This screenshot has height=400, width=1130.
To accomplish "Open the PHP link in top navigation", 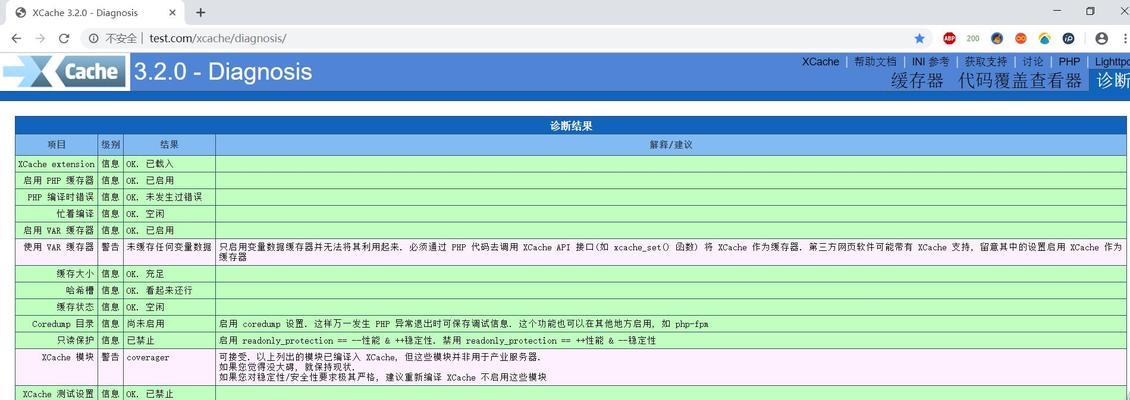I will pyautogui.click(x=1069, y=62).
